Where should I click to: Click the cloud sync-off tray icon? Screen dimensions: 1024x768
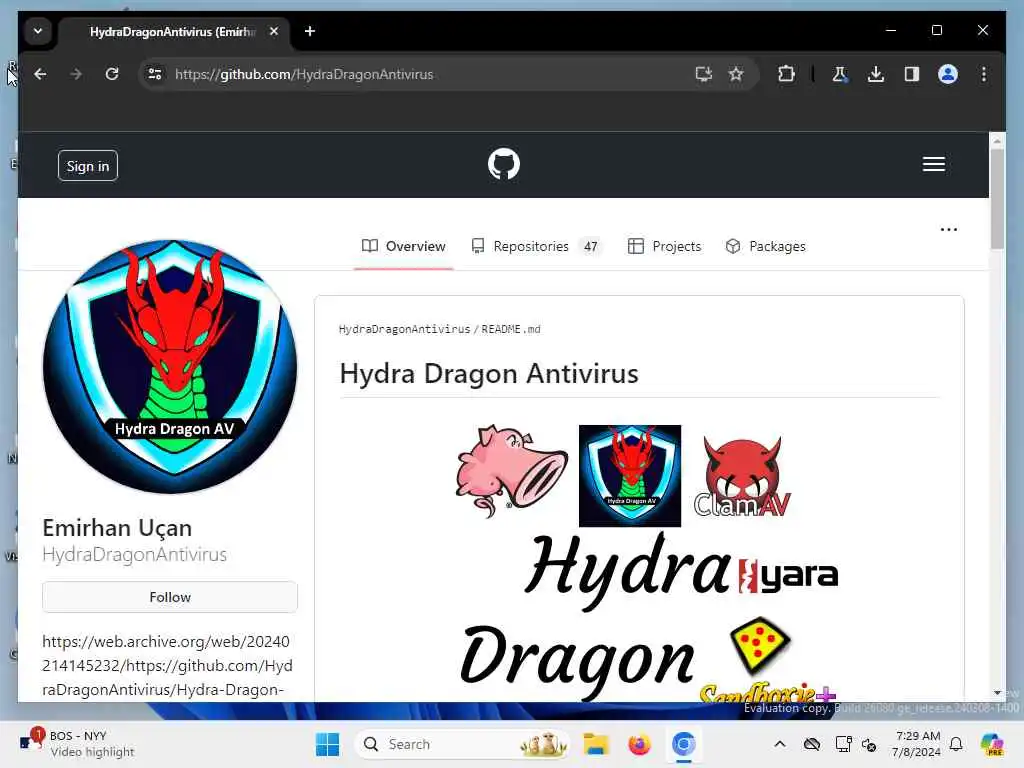tap(812, 744)
